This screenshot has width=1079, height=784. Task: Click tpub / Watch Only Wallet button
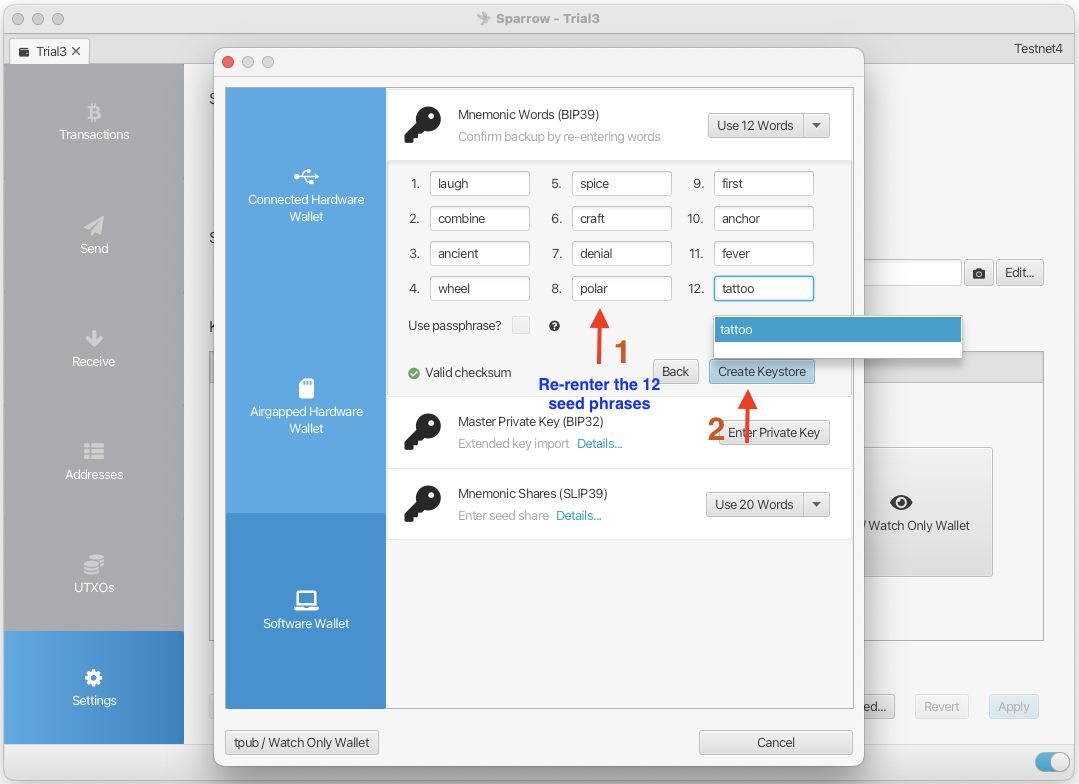[301, 743]
